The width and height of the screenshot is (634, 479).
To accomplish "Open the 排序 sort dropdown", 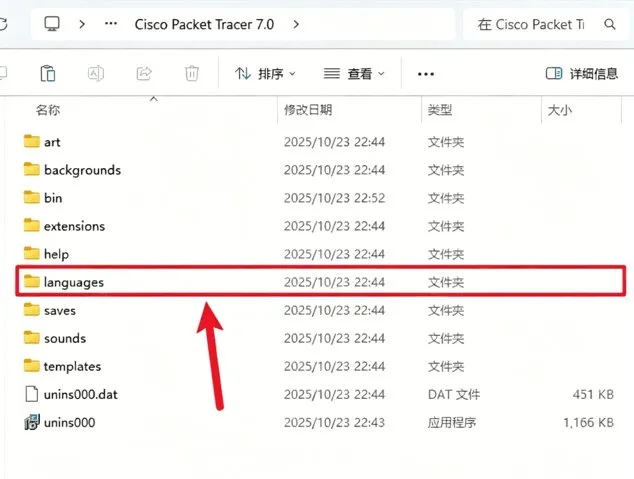I will point(265,74).
